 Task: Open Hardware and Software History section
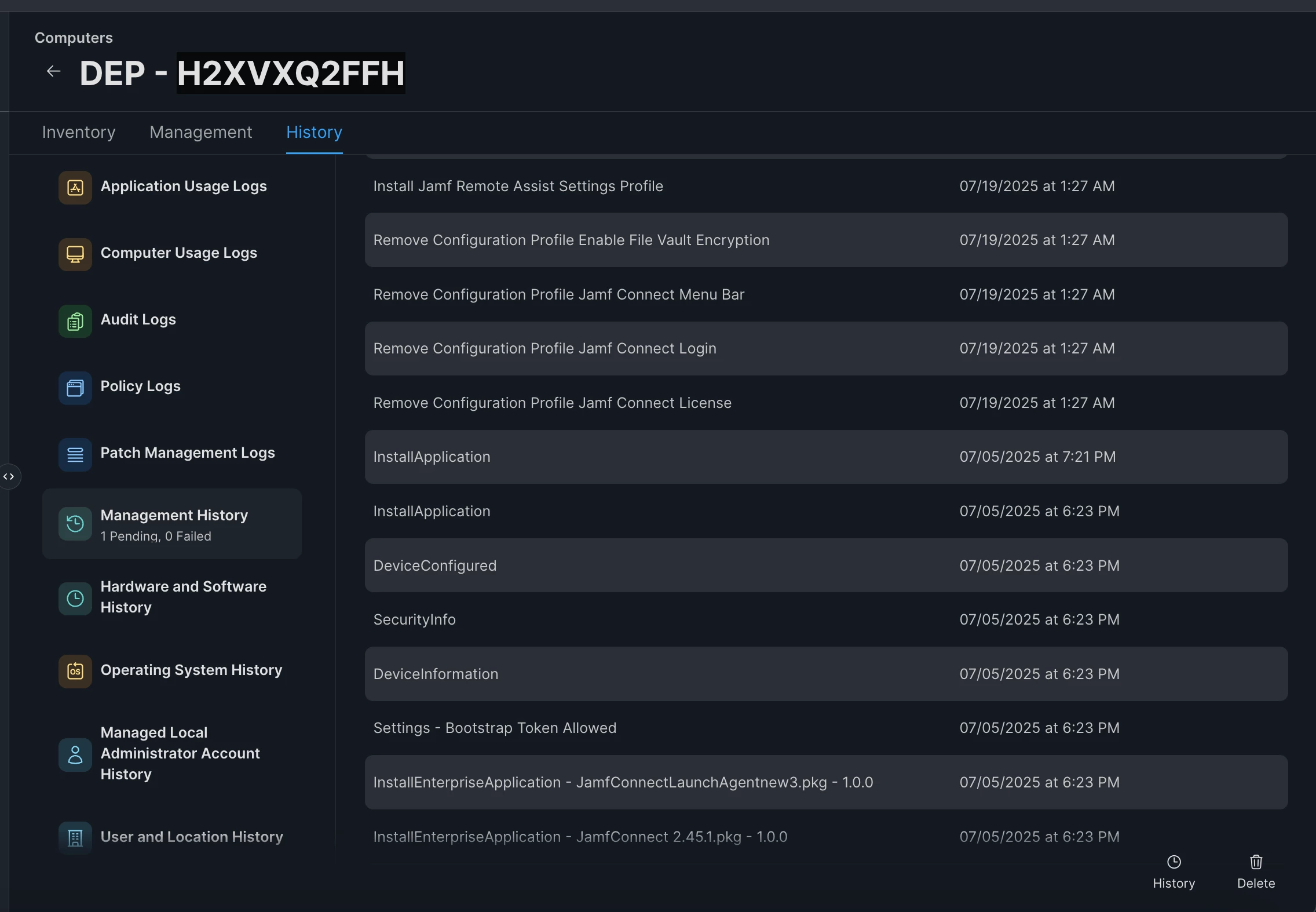pyautogui.click(x=172, y=597)
